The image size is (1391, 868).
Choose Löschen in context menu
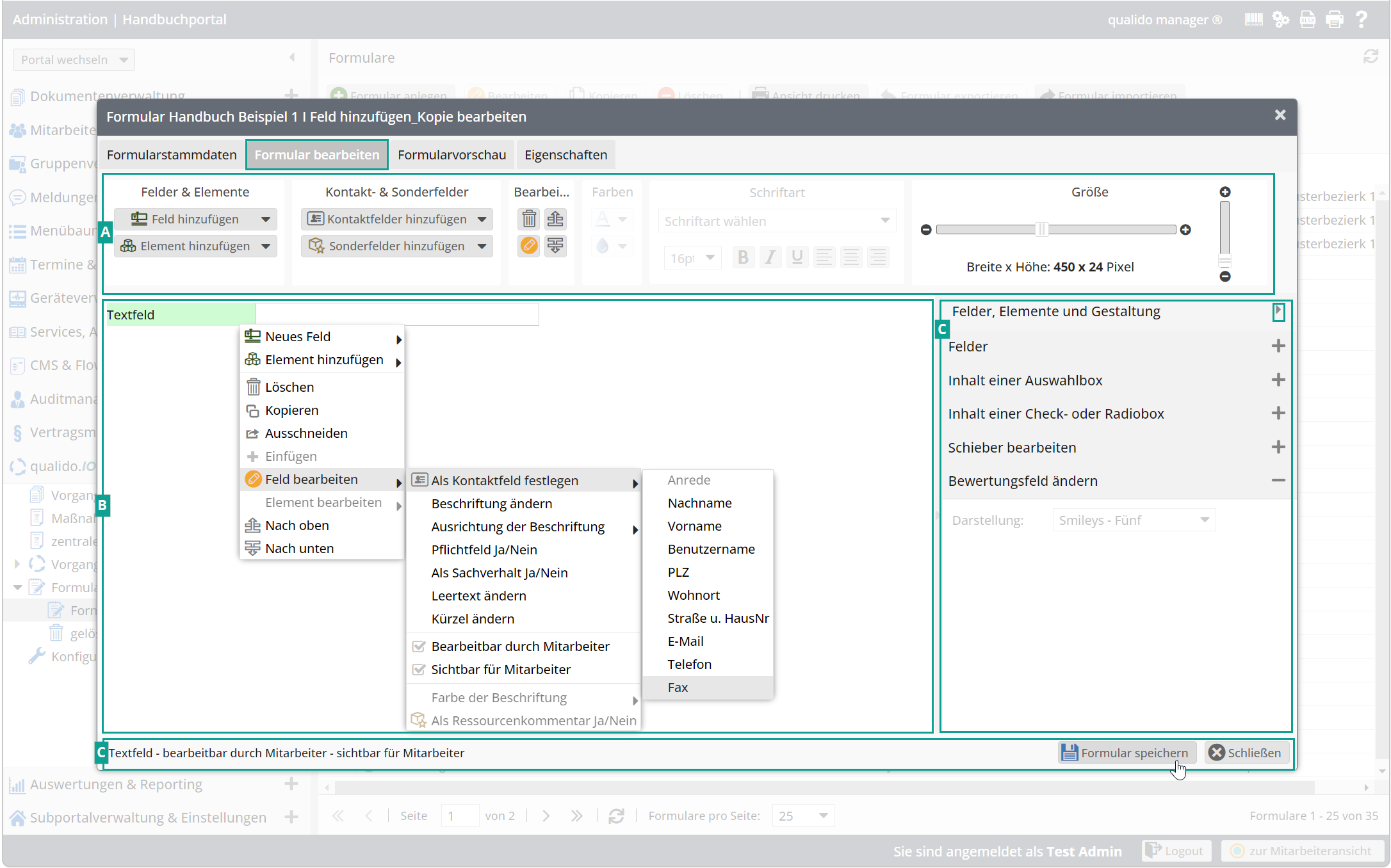(322, 387)
